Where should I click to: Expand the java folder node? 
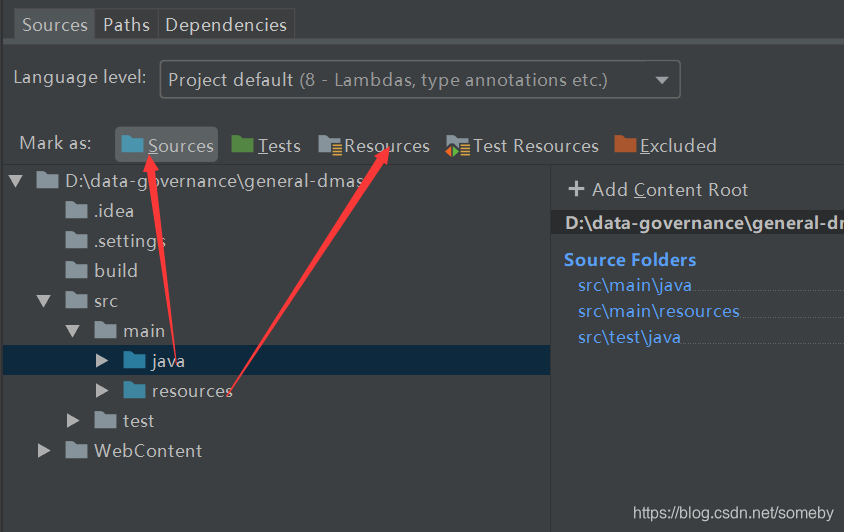pyautogui.click(x=101, y=360)
